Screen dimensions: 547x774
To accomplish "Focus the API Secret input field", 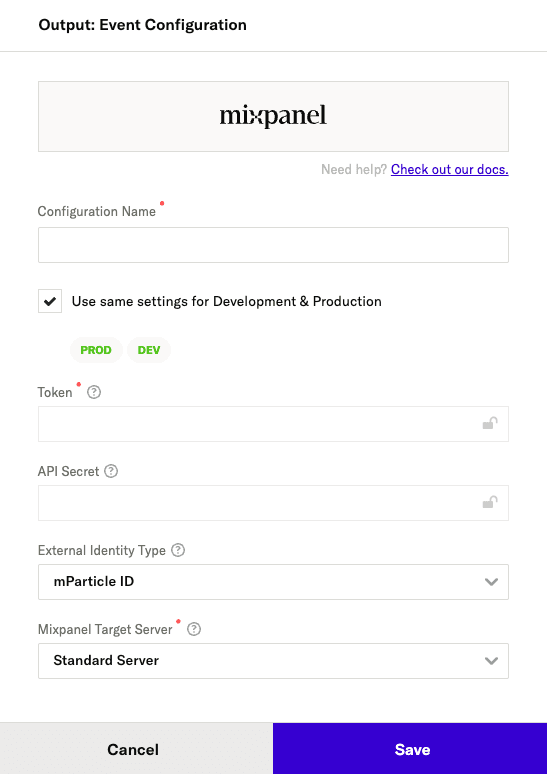I will coord(274,503).
